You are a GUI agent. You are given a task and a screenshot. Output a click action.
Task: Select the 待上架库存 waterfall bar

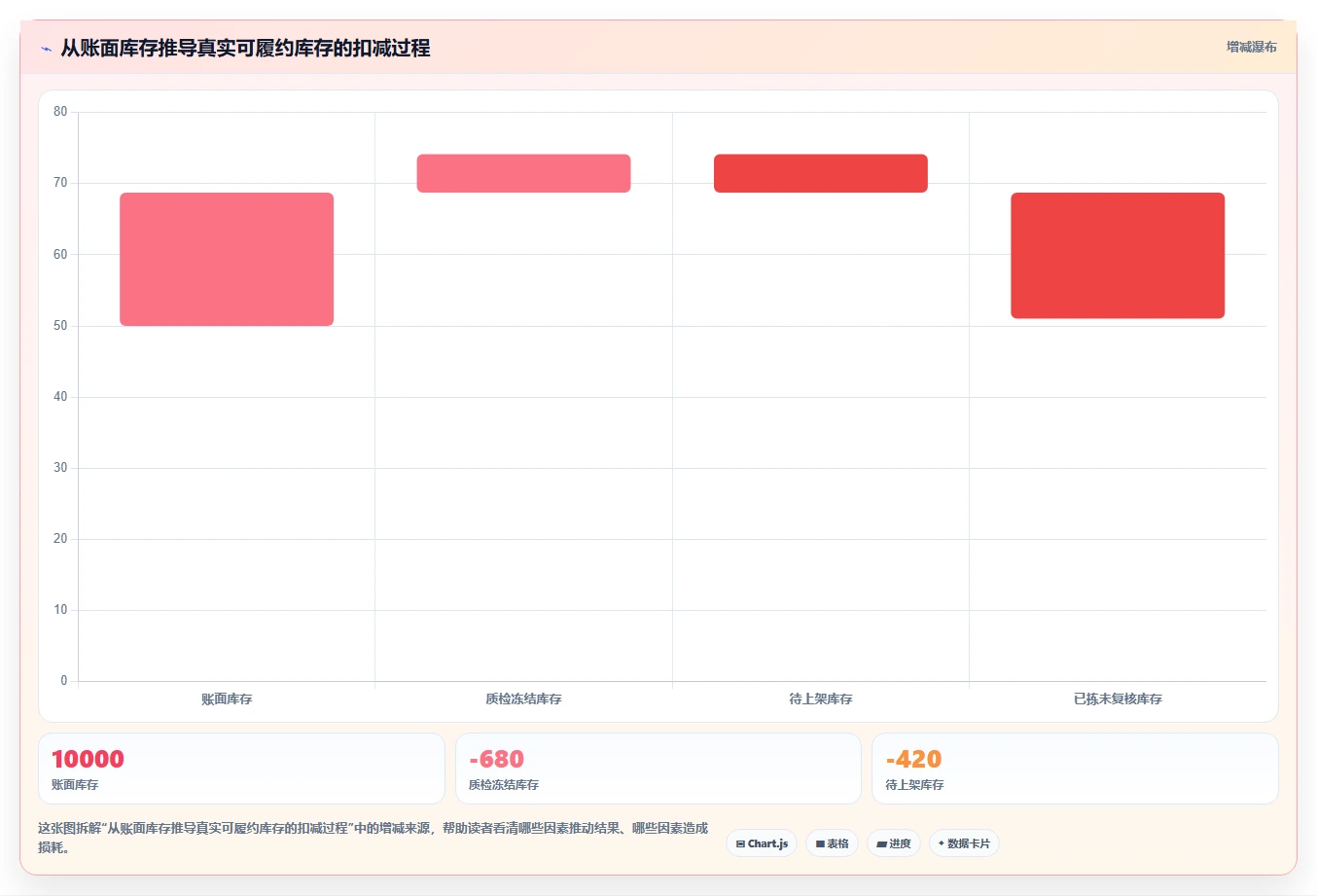coord(820,173)
